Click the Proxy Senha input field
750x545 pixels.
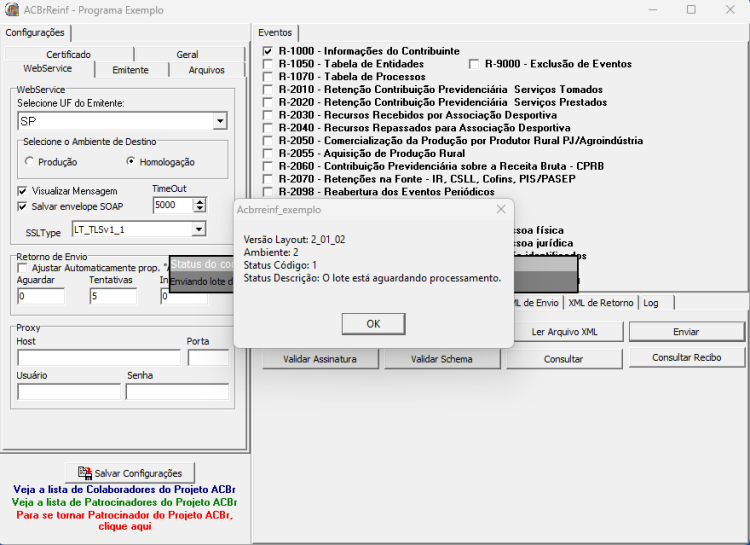(x=177, y=392)
